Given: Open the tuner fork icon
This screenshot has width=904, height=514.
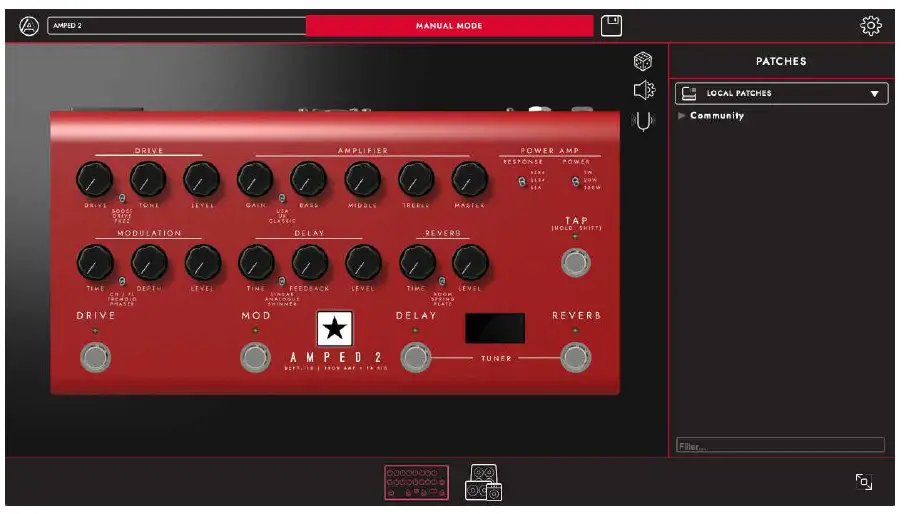Looking at the screenshot, I should 643,121.
